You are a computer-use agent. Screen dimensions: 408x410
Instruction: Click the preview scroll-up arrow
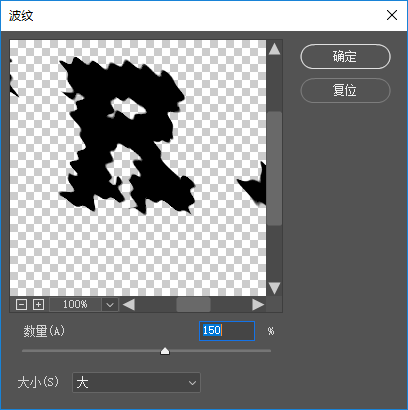point(274,49)
